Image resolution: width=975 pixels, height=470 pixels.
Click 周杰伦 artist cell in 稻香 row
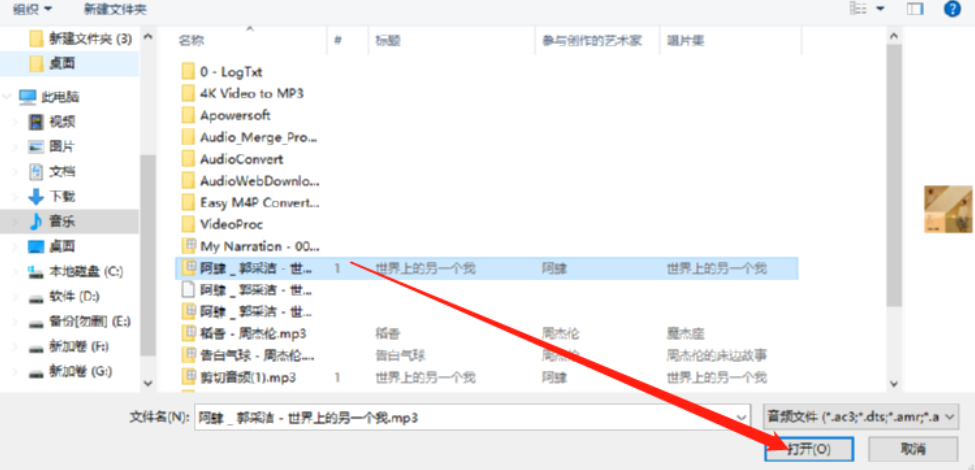pyautogui.click(x=561, y=334)
